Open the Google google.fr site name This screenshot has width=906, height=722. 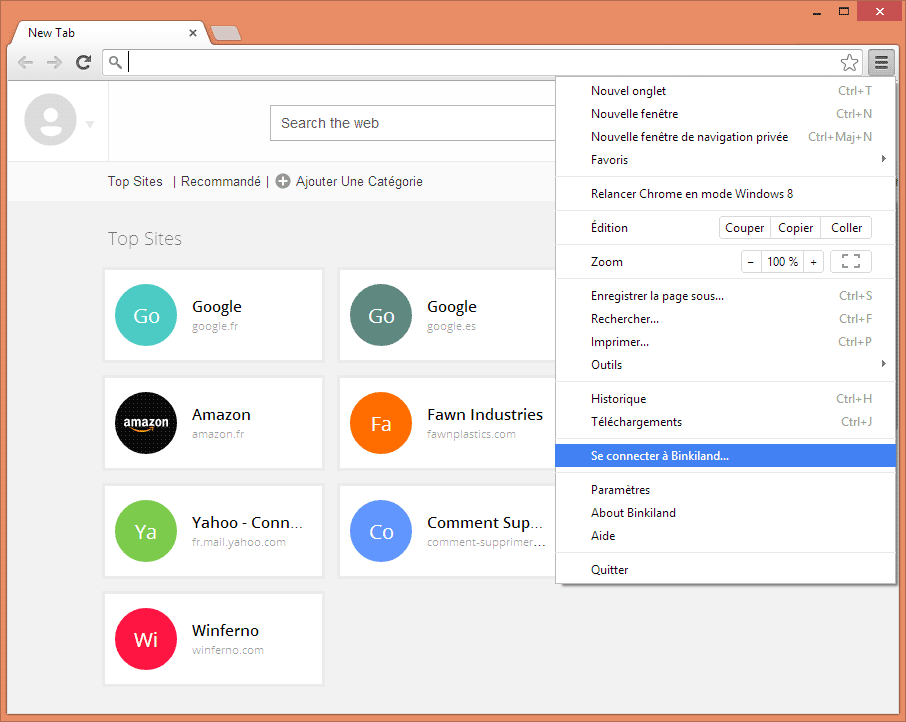click(x=217, y=307)
